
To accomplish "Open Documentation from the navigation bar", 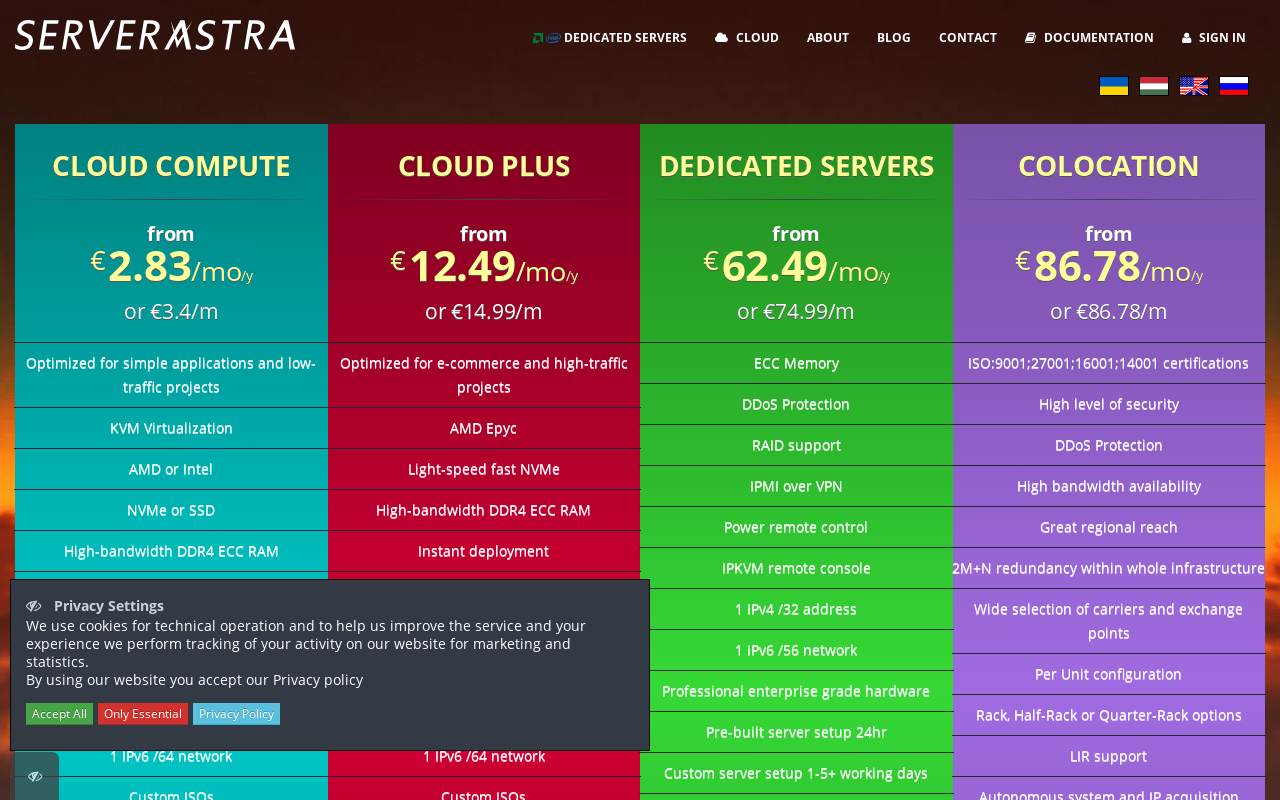I will (1089, 37).
